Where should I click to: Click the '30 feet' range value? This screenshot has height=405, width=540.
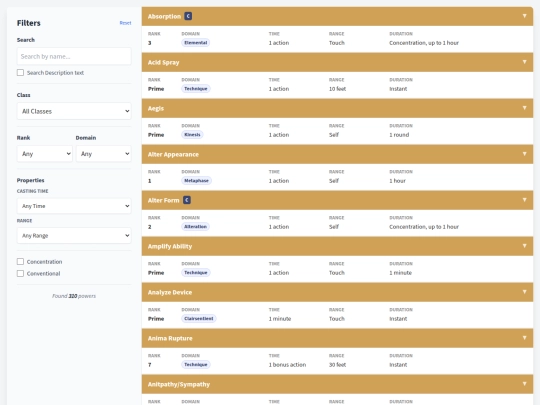coord(337,365)
